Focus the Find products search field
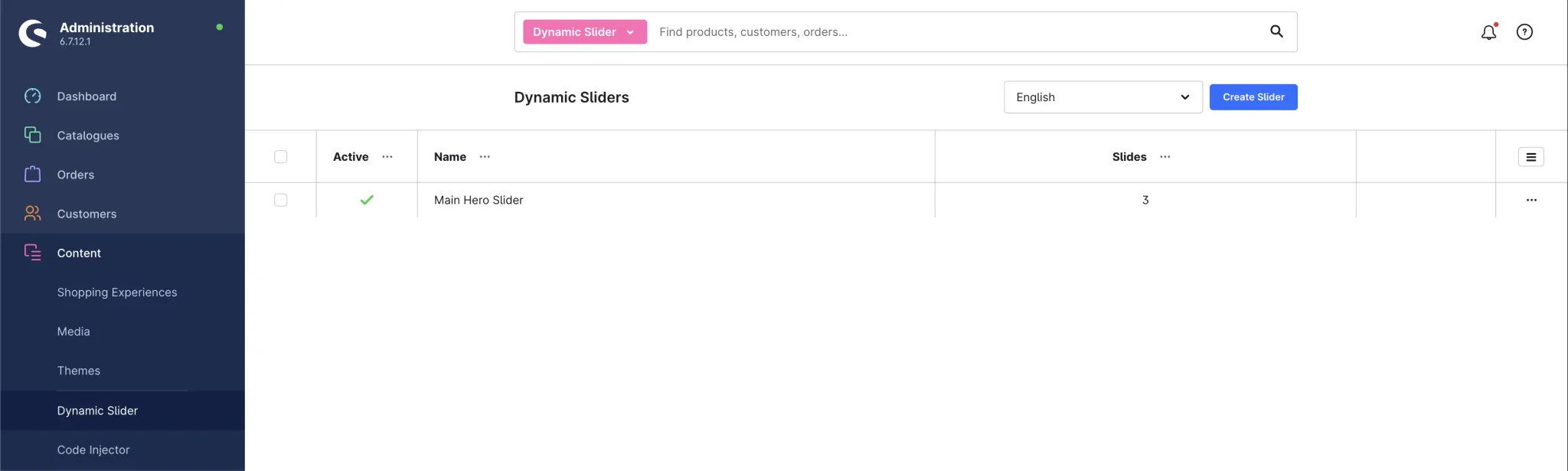 point(957,32)
